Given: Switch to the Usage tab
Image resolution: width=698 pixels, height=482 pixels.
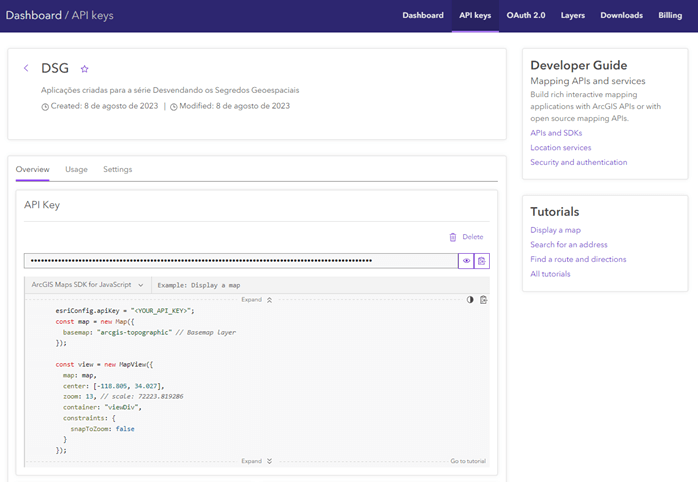Looking at the screenshot, I should (x=77, y=169).
